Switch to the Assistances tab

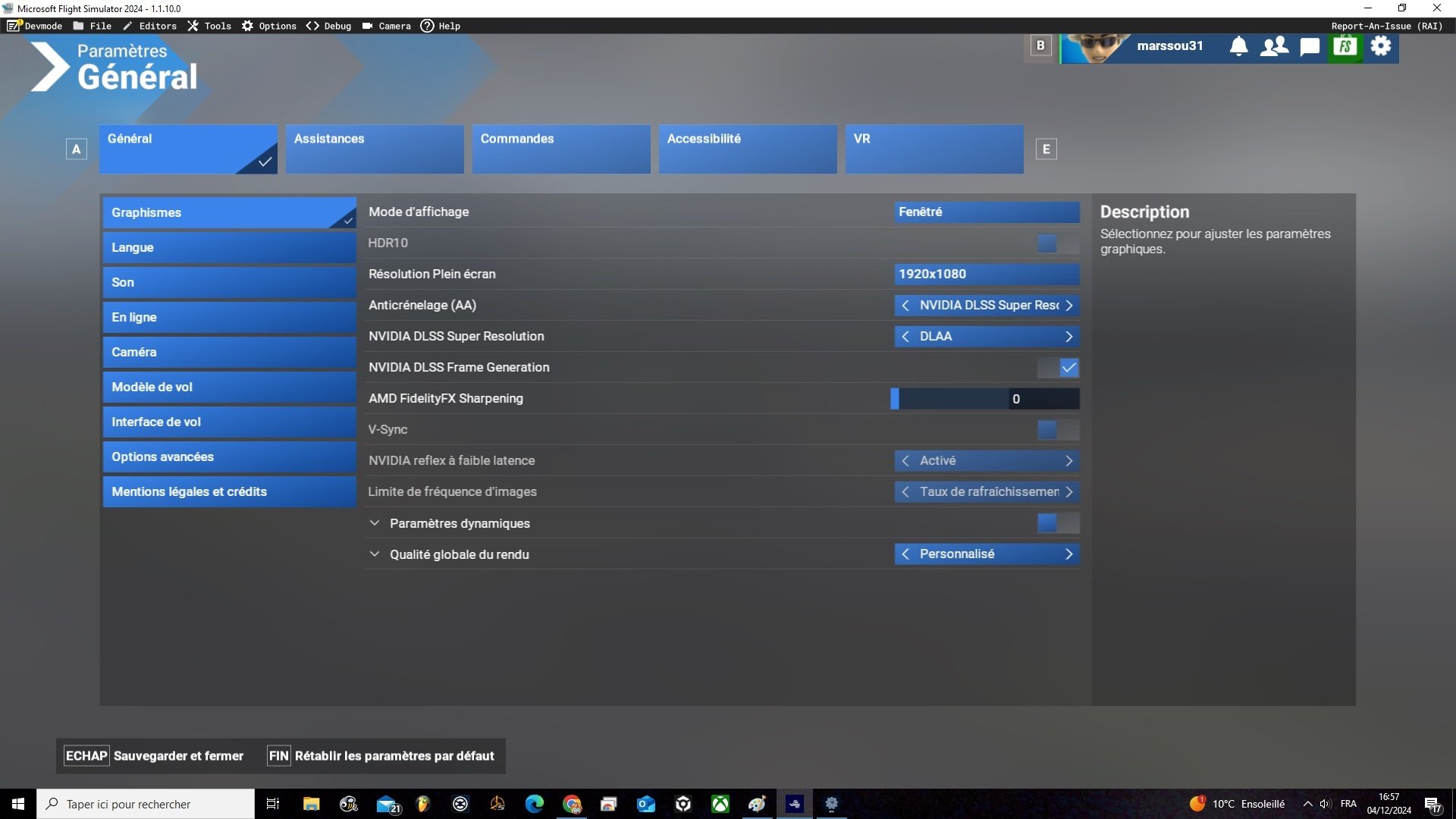point(375,149)
